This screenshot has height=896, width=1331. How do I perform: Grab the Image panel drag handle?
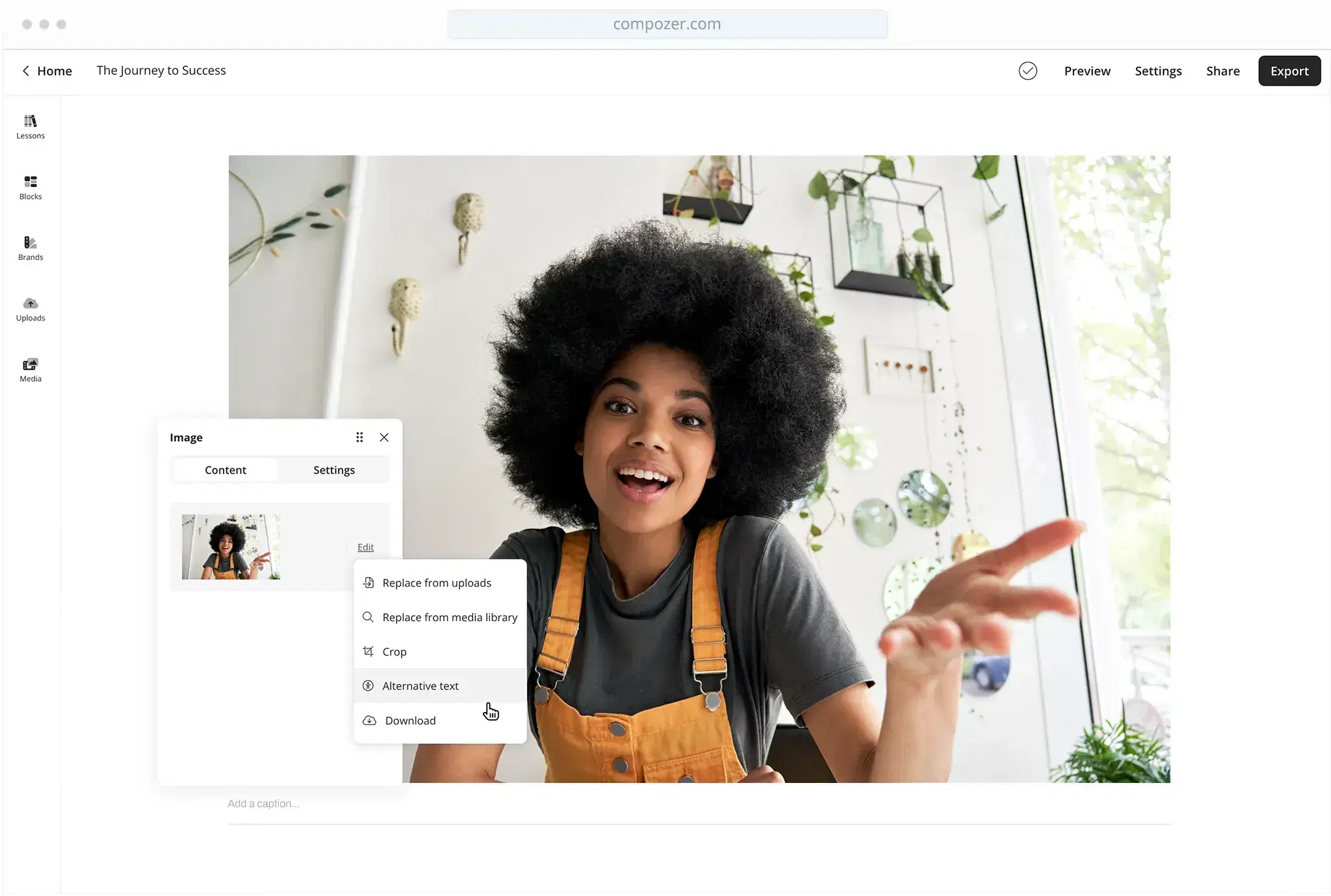pos(359,437)
